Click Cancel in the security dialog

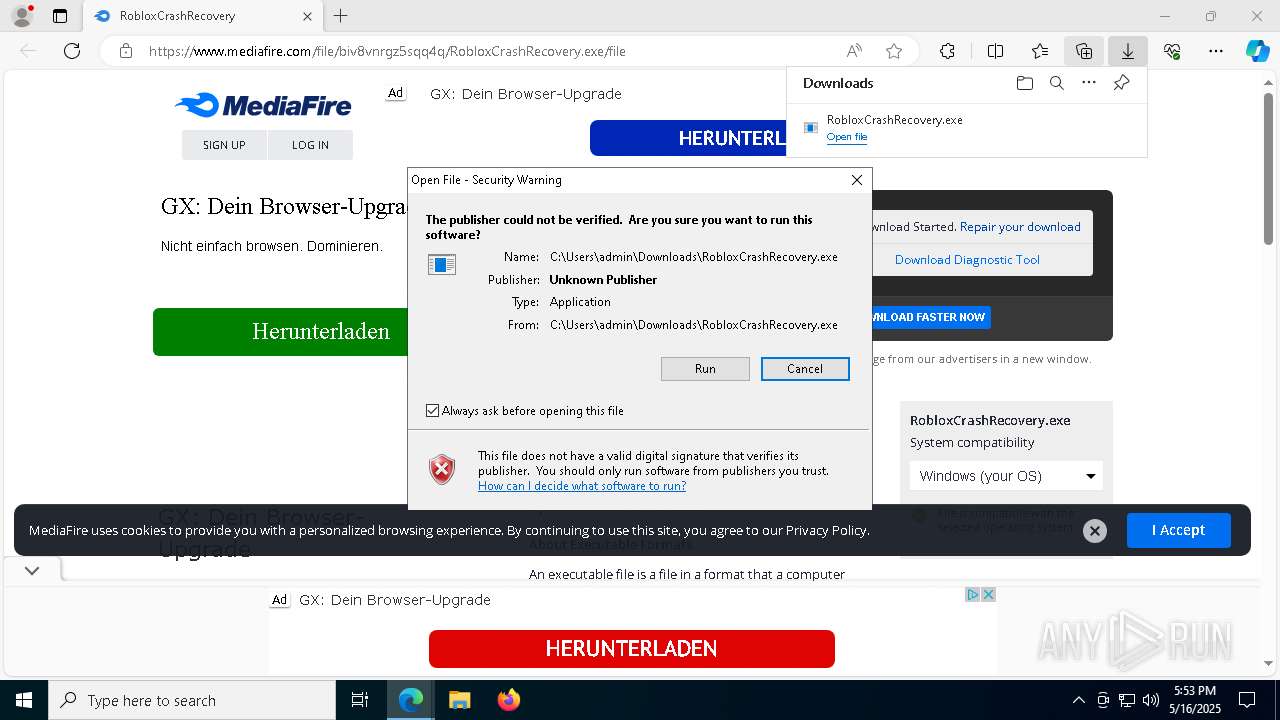(805, 369)
